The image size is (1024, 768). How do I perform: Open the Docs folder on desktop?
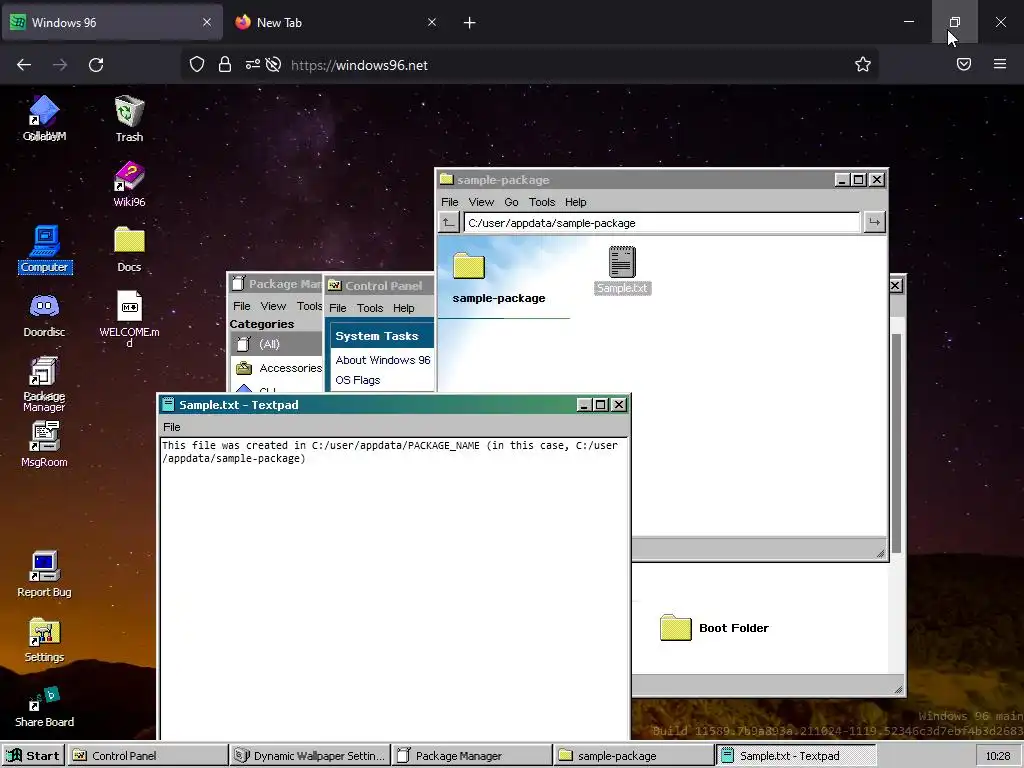[x=129, y=249]
